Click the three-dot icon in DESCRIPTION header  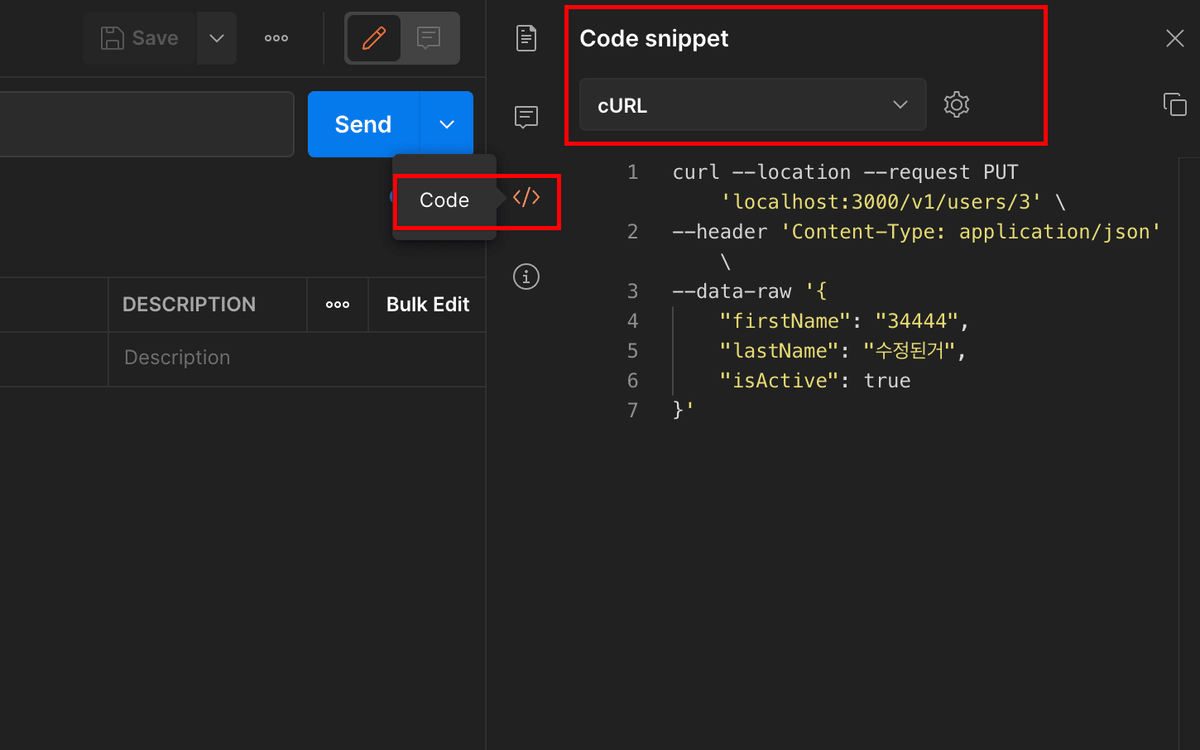[337, 304]
